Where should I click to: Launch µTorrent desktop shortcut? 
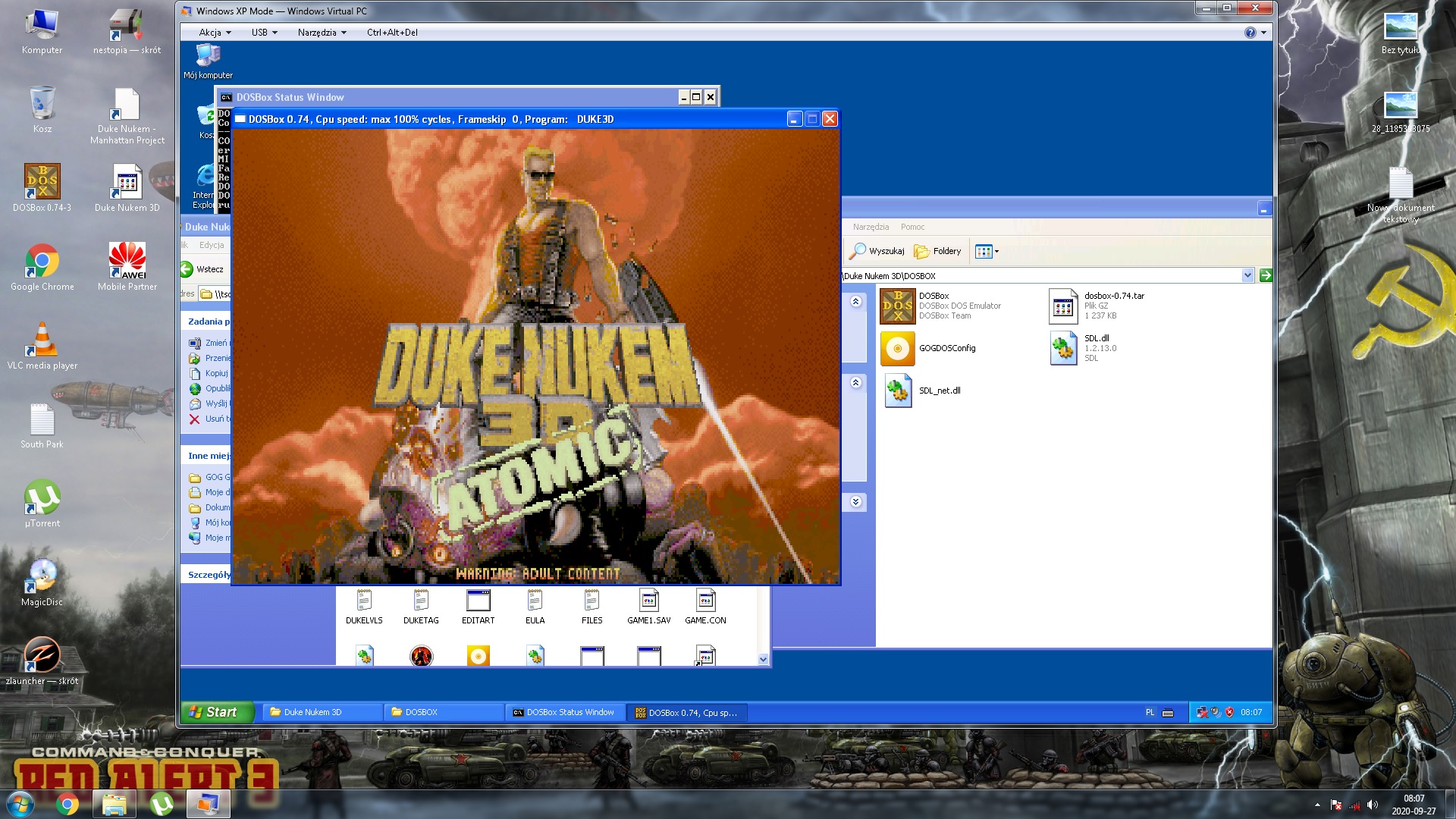tap(42, 504)
